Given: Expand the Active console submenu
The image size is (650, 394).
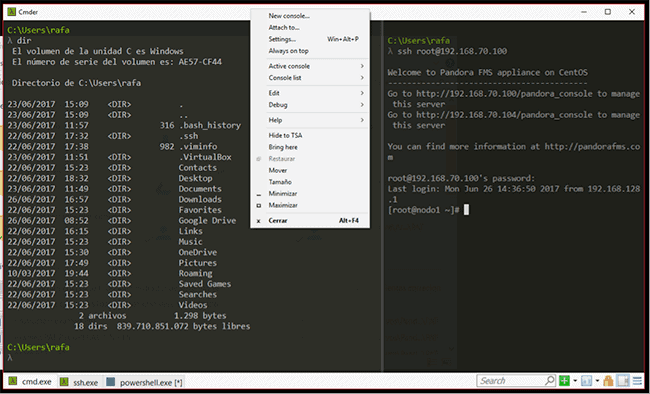Looking at the screenshot, I should pyautogui.click(x=310, y=66).
